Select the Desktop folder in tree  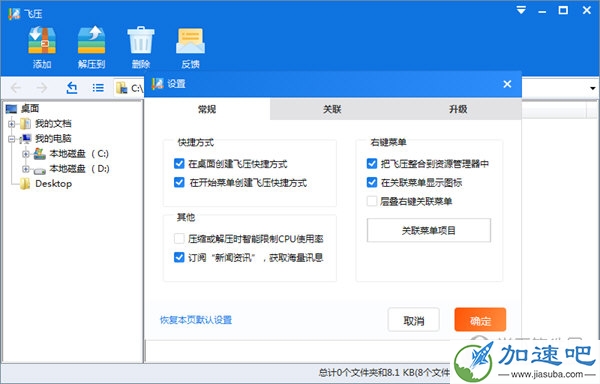click(x=54, y=184)
